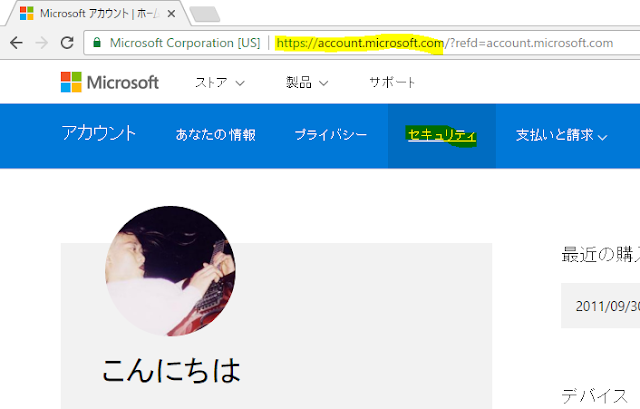Click the こんにちは greeting text
The image size is (640, 409).
click(x=171, y=371)
